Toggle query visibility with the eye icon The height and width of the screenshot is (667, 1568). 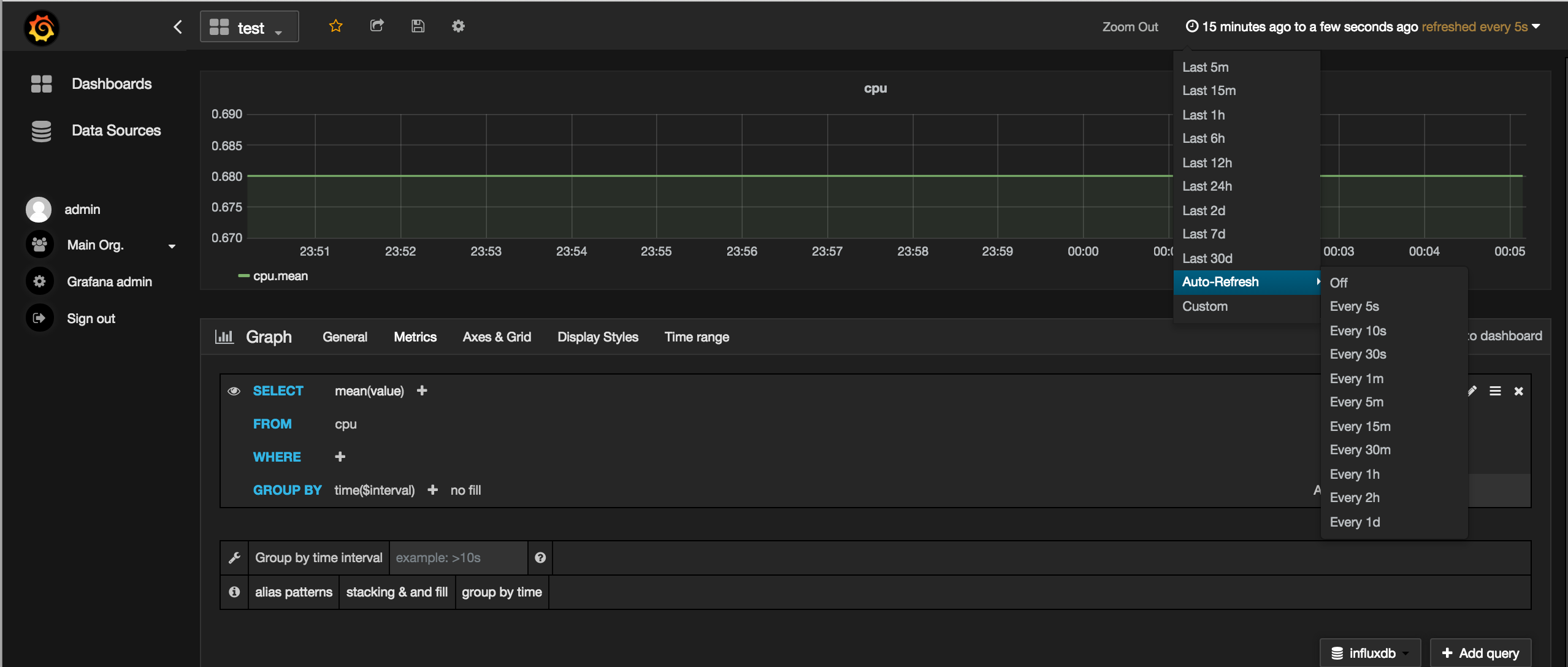pyautogui.click(x=234, y=391)
